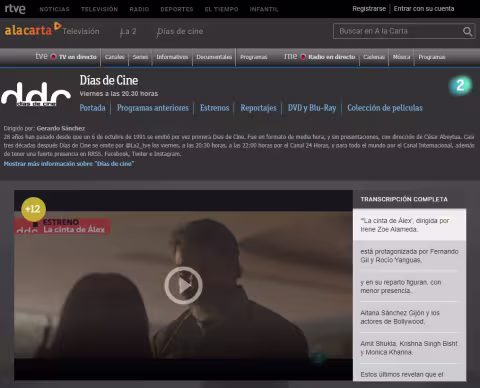Open Radio in top menu
The width and height of the screenshot is (480, 388).
pyautogui.click(x=139, y=9)
